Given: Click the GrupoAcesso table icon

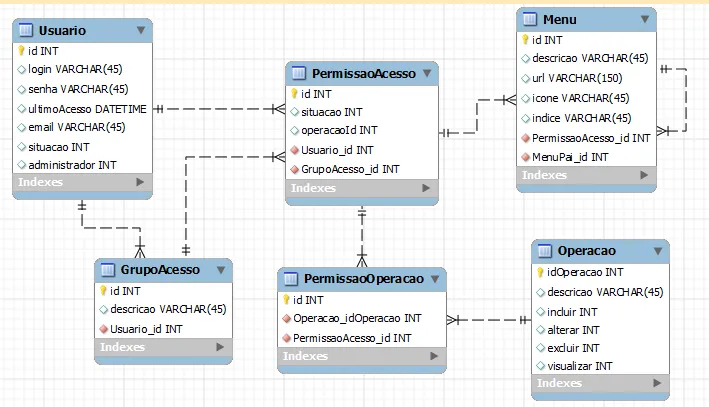Looking at the screenshot, I should tap(108, 270).
